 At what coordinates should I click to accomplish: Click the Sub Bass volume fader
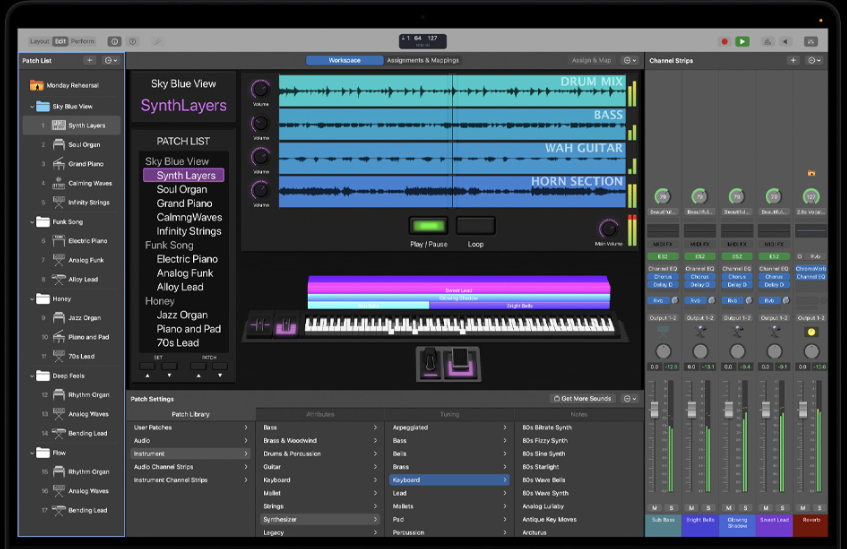[654, 409]
